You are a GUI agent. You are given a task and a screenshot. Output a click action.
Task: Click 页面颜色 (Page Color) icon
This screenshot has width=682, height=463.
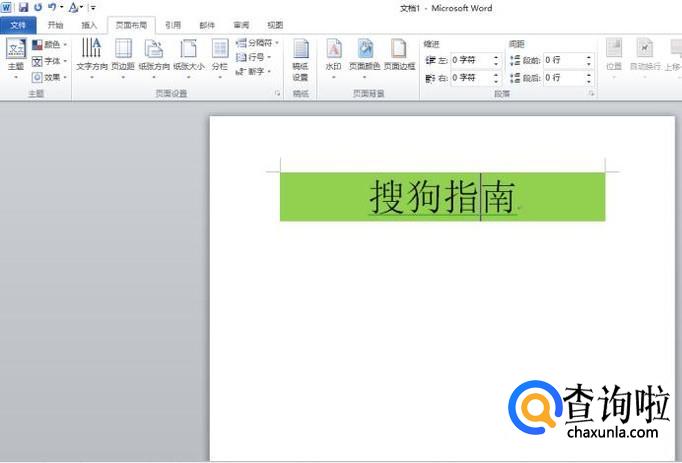(365, 48)
